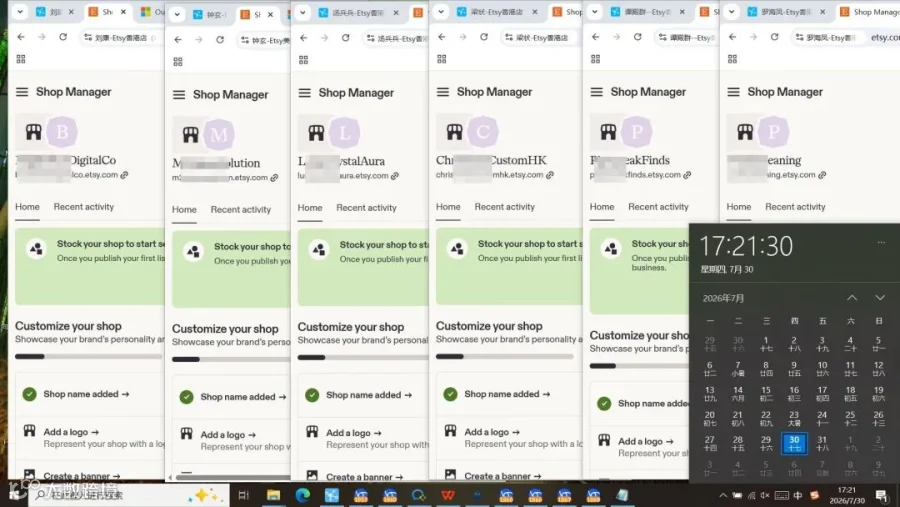Copy shop link icon beside ing.etsy.com
900x507 pixels.
(x=822, y=175)
